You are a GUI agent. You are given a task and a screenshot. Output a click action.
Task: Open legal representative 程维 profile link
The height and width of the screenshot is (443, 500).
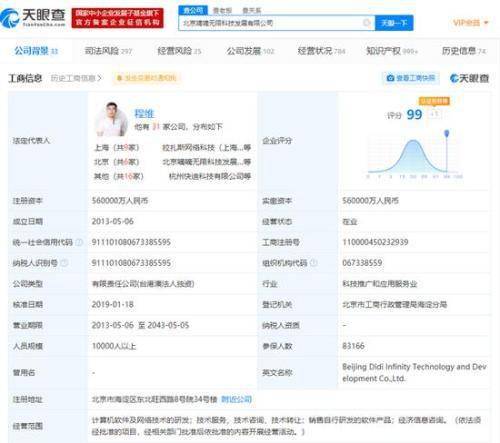(x=144, y=114)
